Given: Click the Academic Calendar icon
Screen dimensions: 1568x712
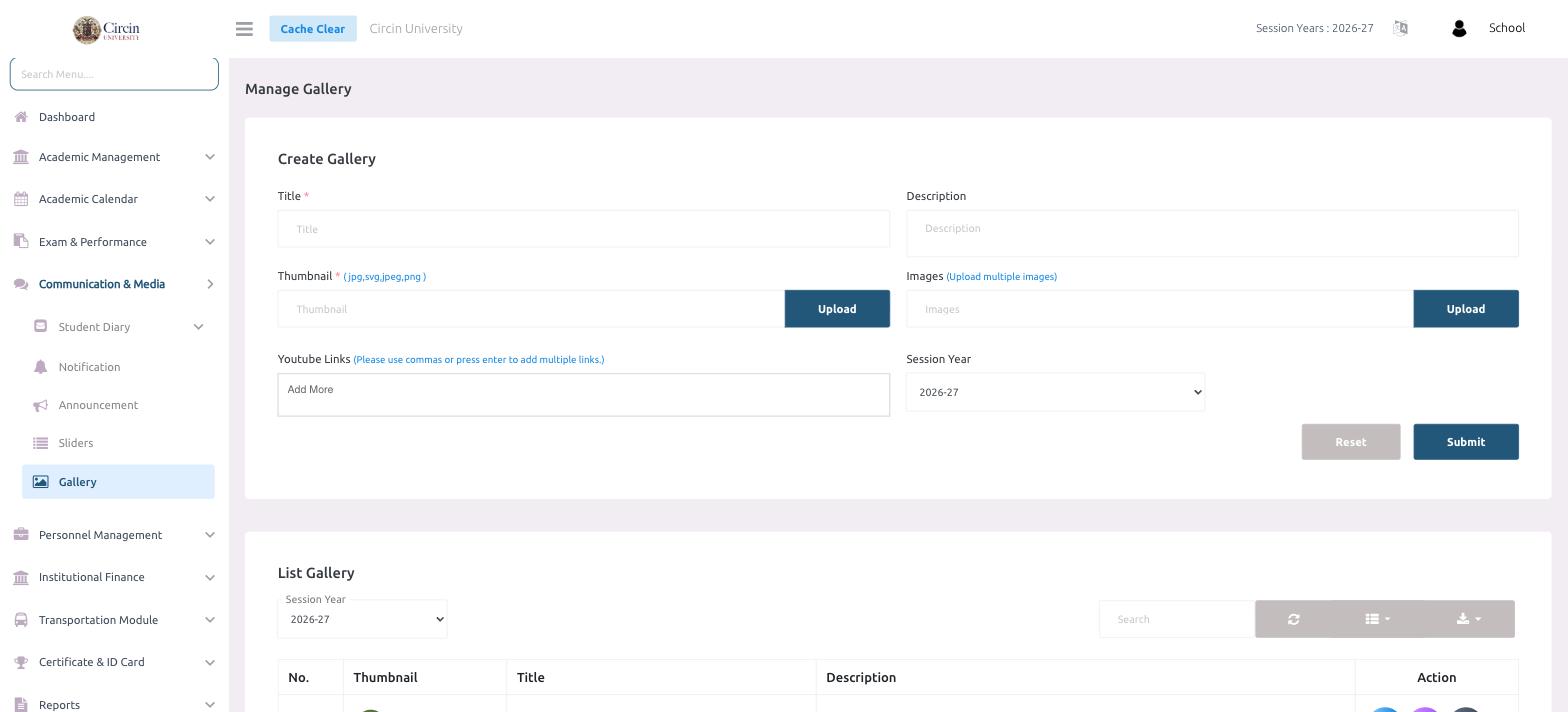Looking at the screenshot, I should (x=21, y=199).
